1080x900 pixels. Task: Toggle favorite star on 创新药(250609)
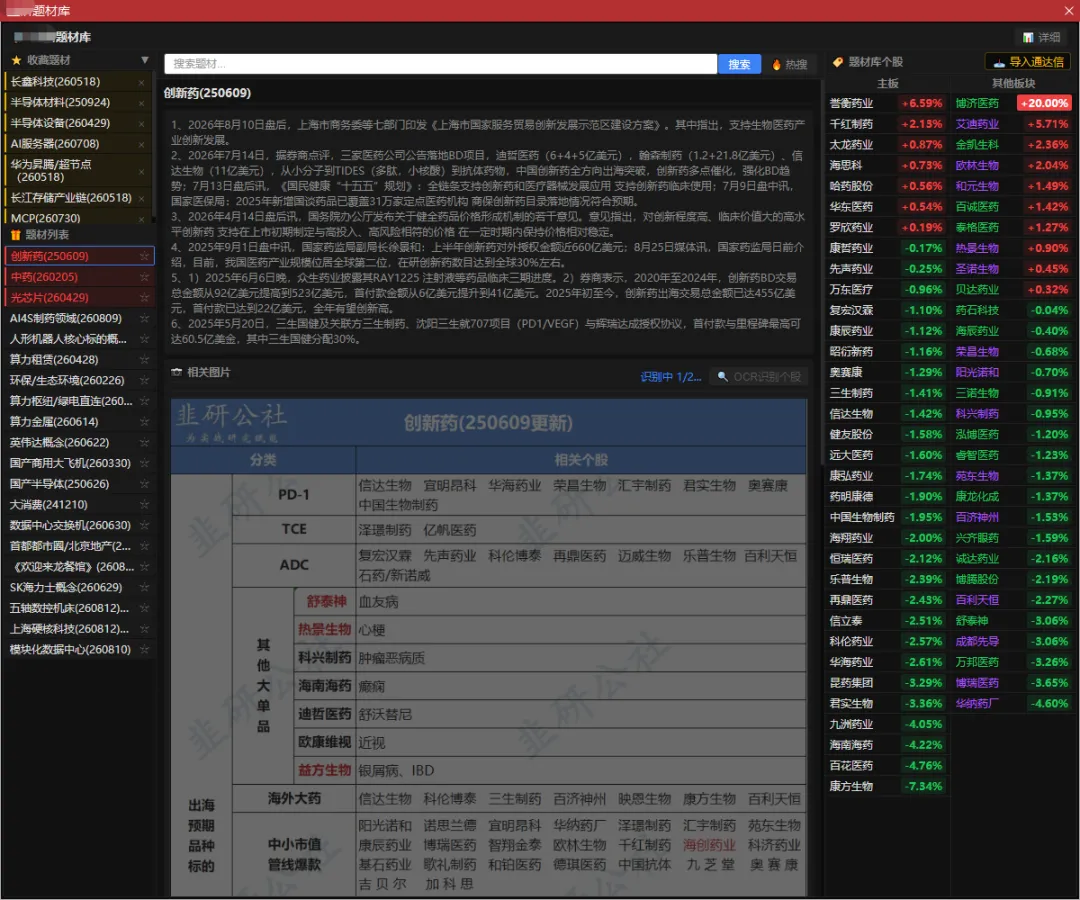(144, 256)
